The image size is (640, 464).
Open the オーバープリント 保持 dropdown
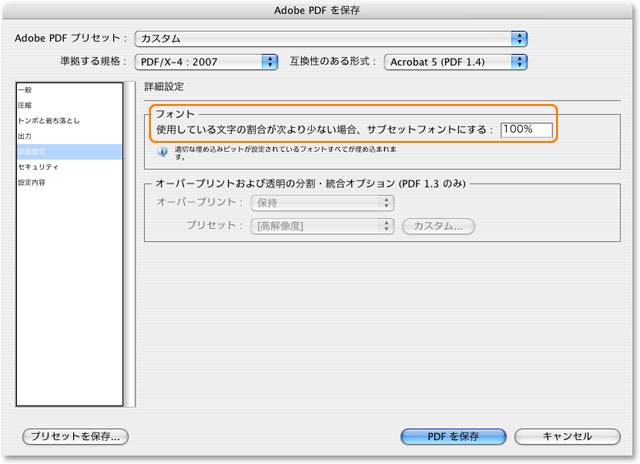tap(322, 203)
